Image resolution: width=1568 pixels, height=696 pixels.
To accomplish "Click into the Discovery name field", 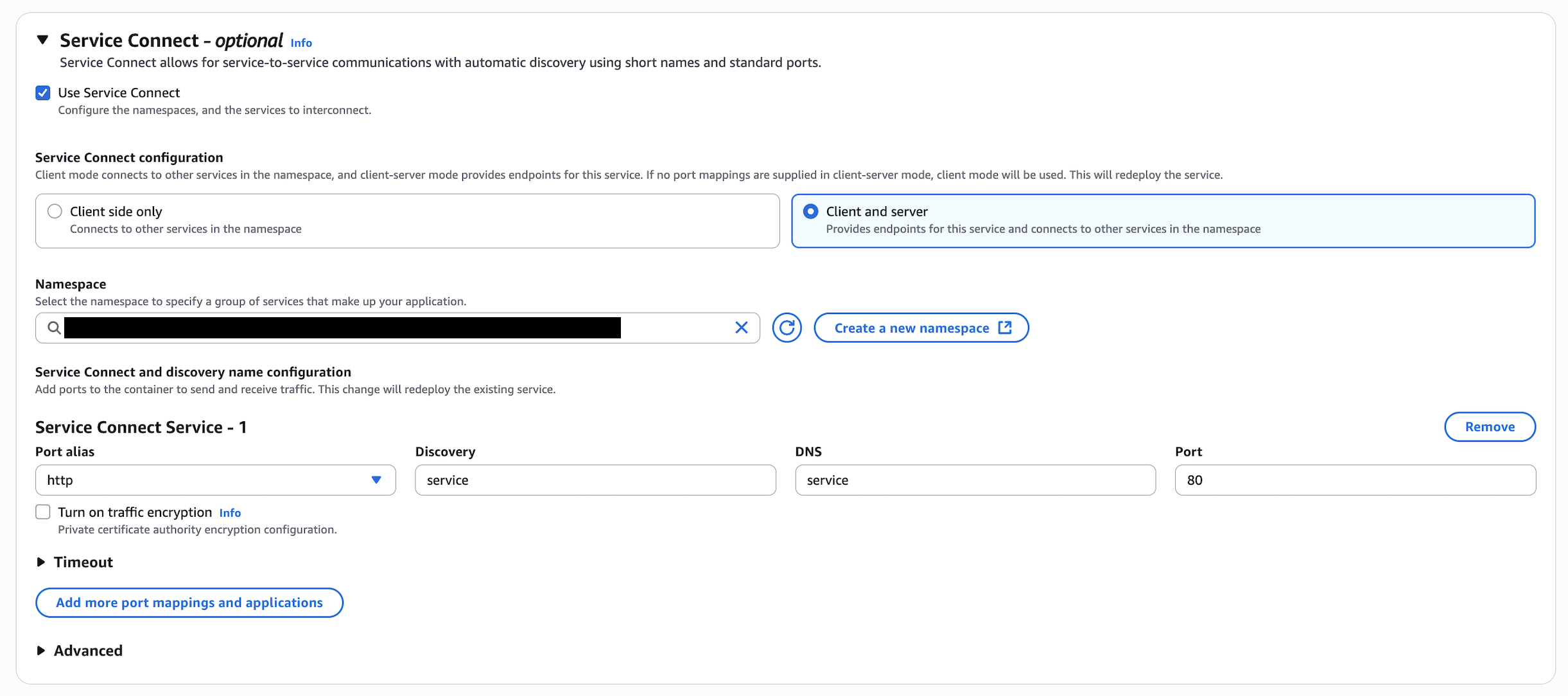I will 595,480.
